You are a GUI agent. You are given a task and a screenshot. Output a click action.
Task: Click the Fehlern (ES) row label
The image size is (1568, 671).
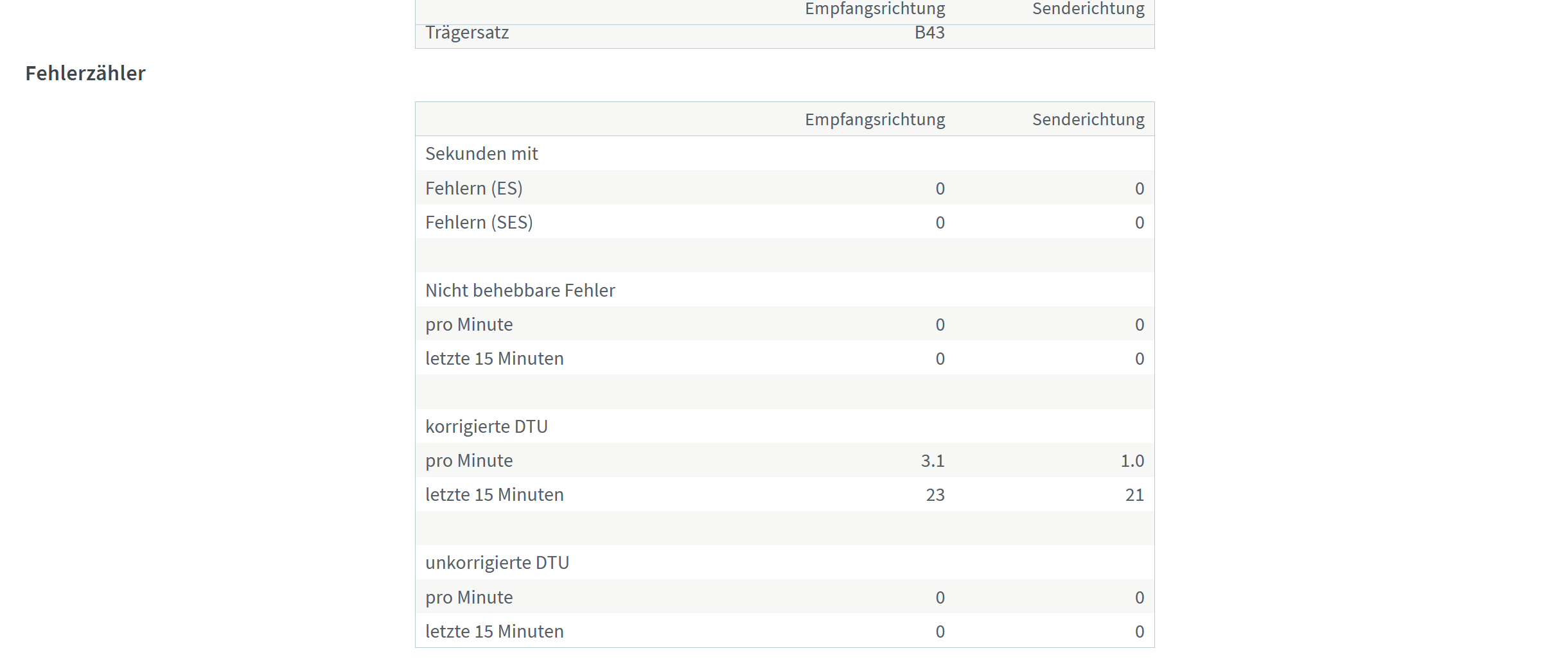pos(474,188)
